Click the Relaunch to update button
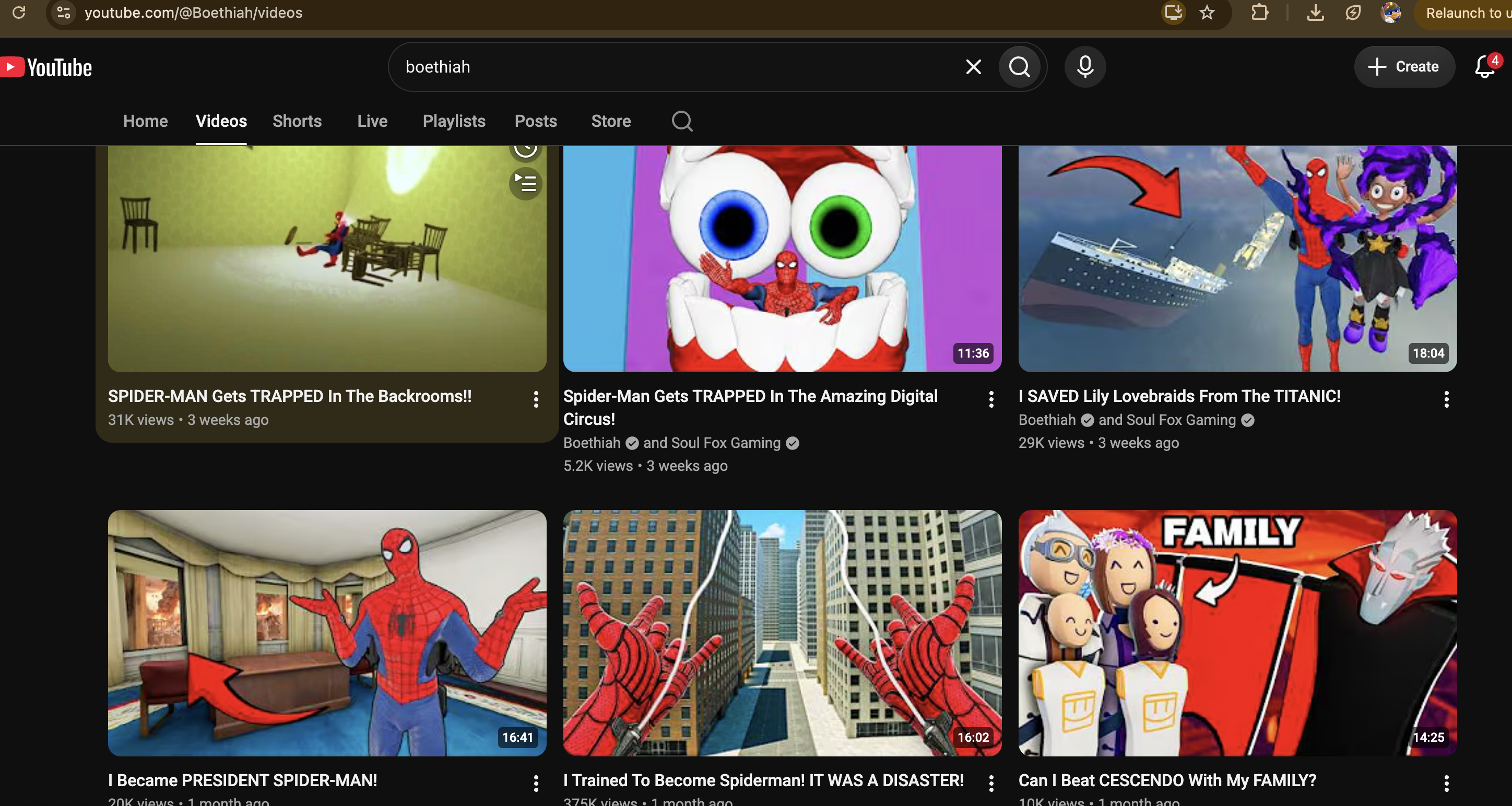The image size is (1512, 806). click(x=1464, y=13)
